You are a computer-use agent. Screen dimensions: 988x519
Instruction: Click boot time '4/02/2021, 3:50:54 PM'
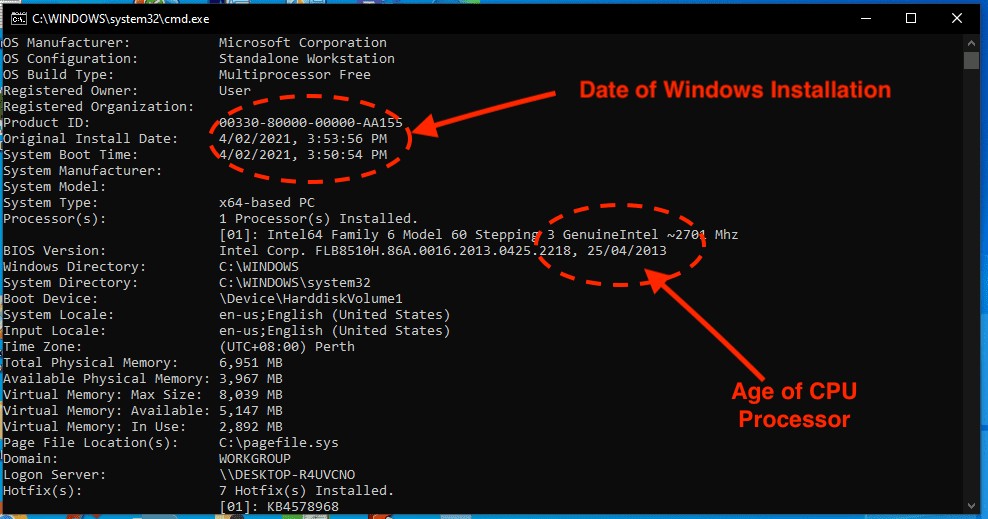tap(302, 155)
